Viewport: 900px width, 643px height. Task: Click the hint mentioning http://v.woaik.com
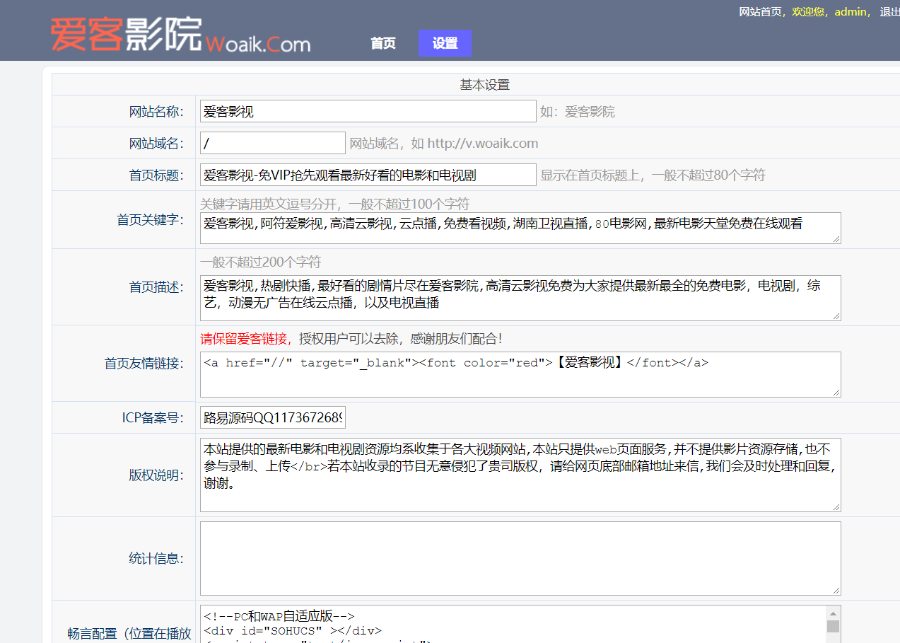444,144
